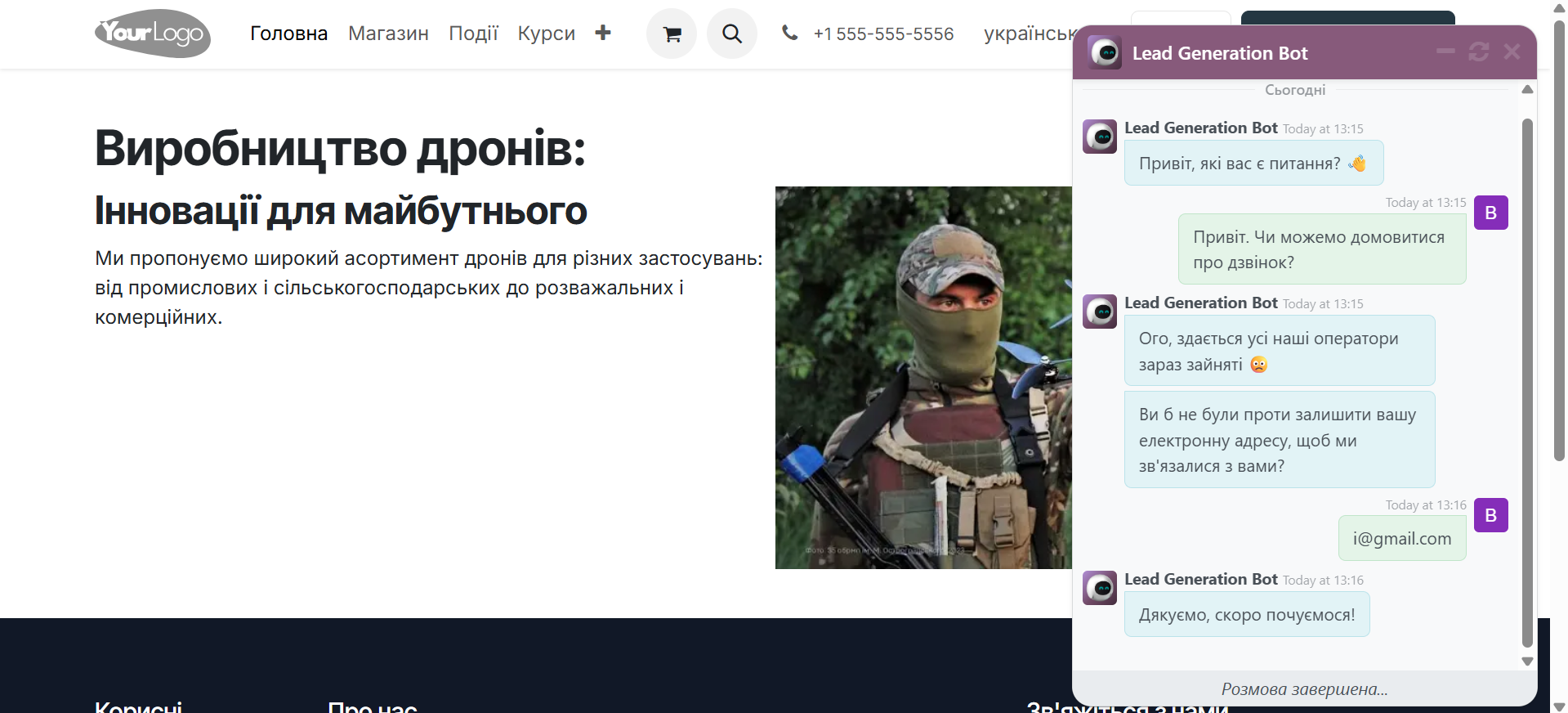Click the bot avatar in chat header
The height and width of the screenshot is (713, 1568).
click(x=1105, y=53)
